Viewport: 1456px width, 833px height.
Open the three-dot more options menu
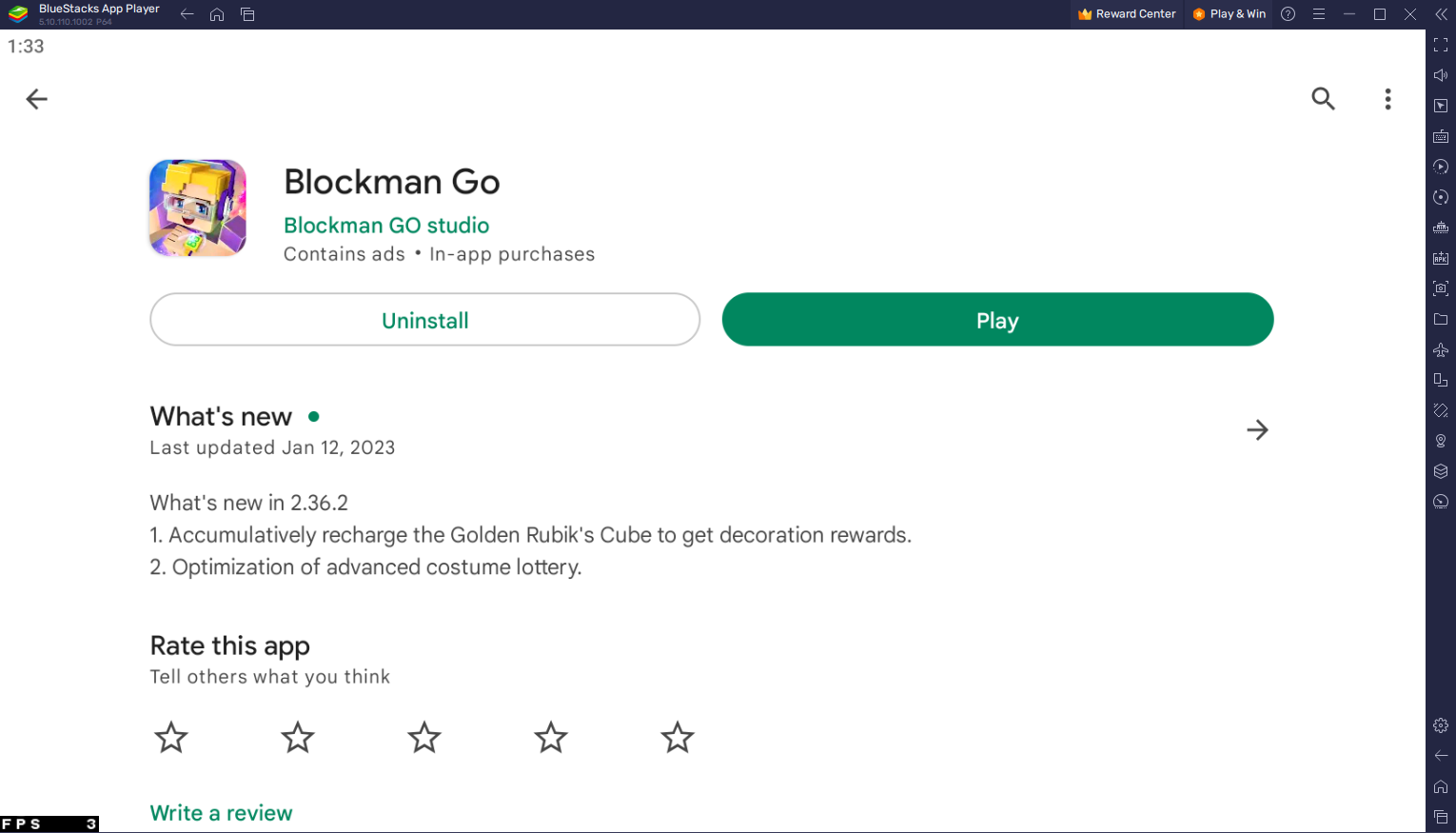point(1387,99)
